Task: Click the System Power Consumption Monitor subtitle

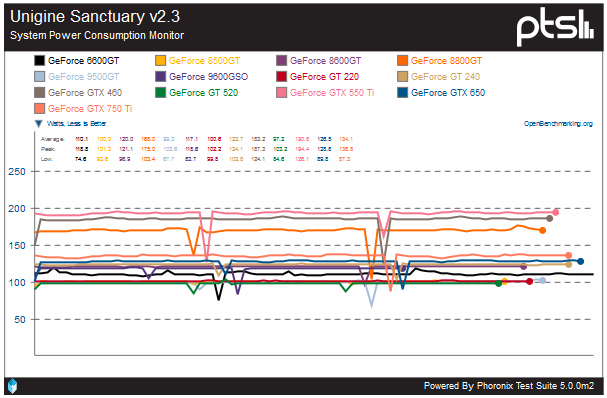Action: [97, 35]
